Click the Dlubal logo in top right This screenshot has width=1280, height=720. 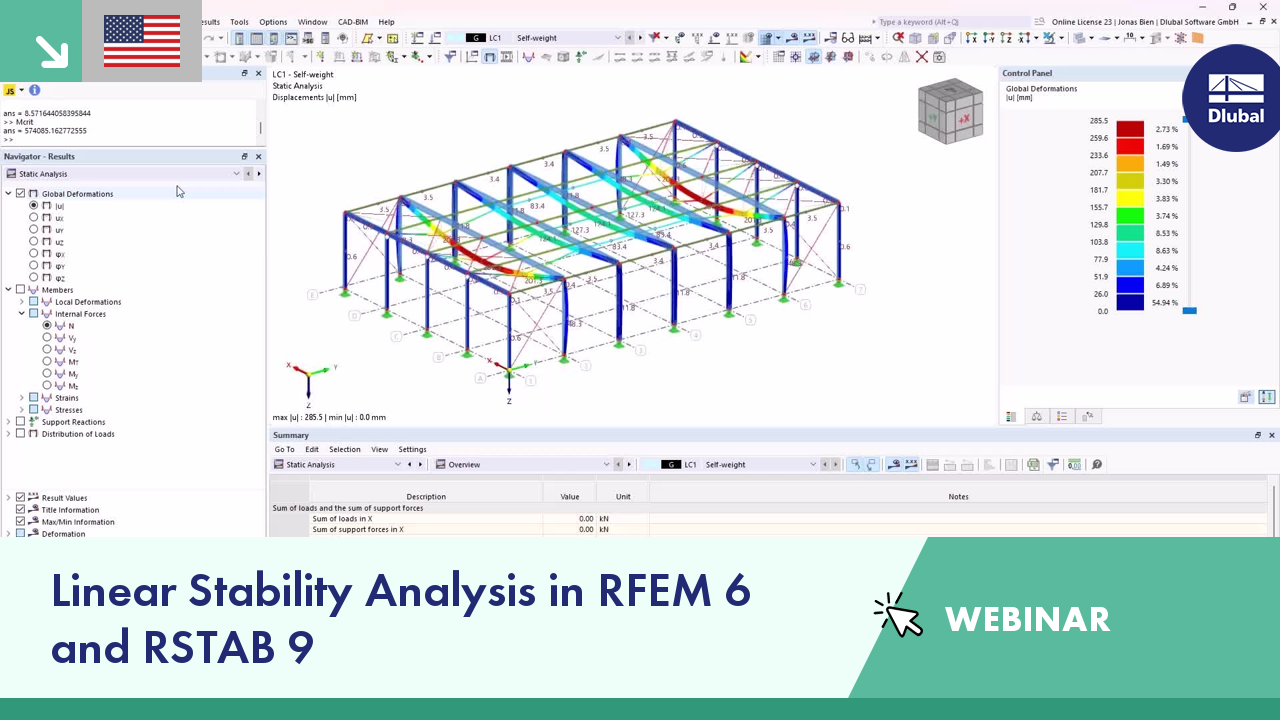(x=1234, y=98)
